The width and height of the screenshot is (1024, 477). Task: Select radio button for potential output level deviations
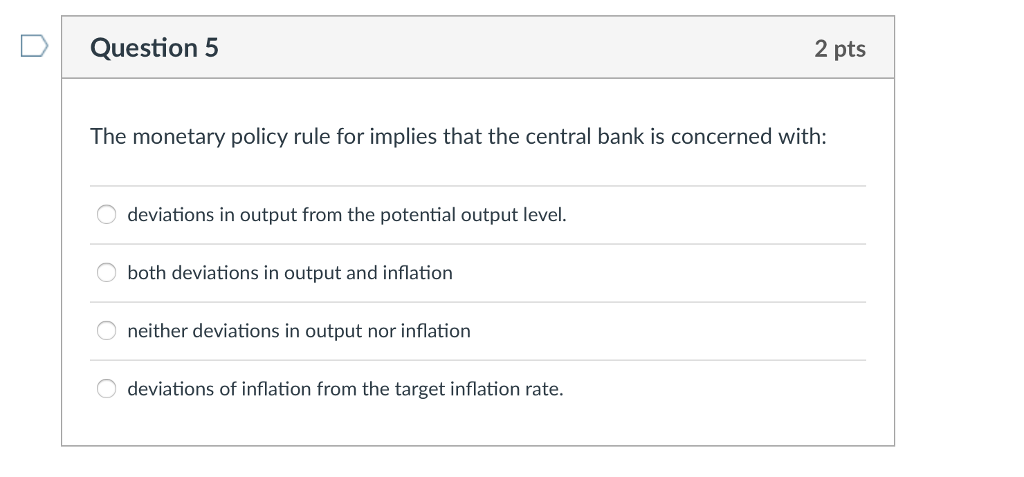[x=106, y=214]
